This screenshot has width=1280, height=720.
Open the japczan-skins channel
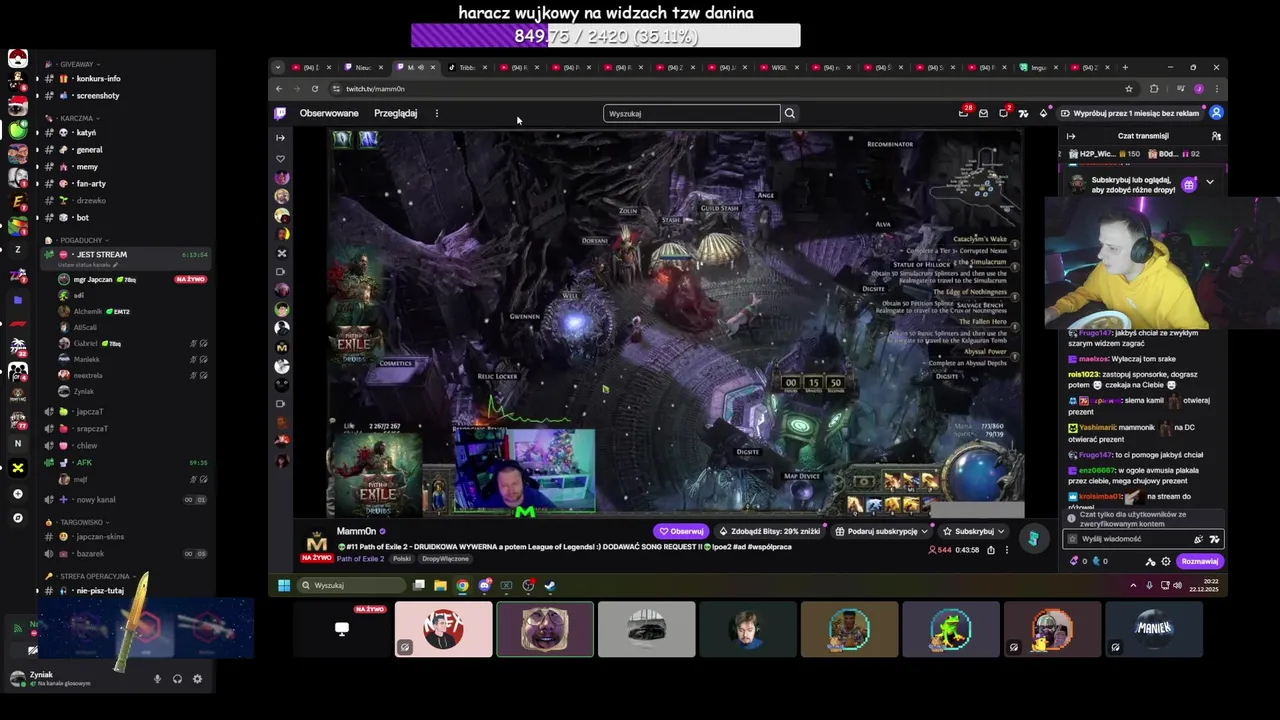pyautogui.click(x=100, y=536)
